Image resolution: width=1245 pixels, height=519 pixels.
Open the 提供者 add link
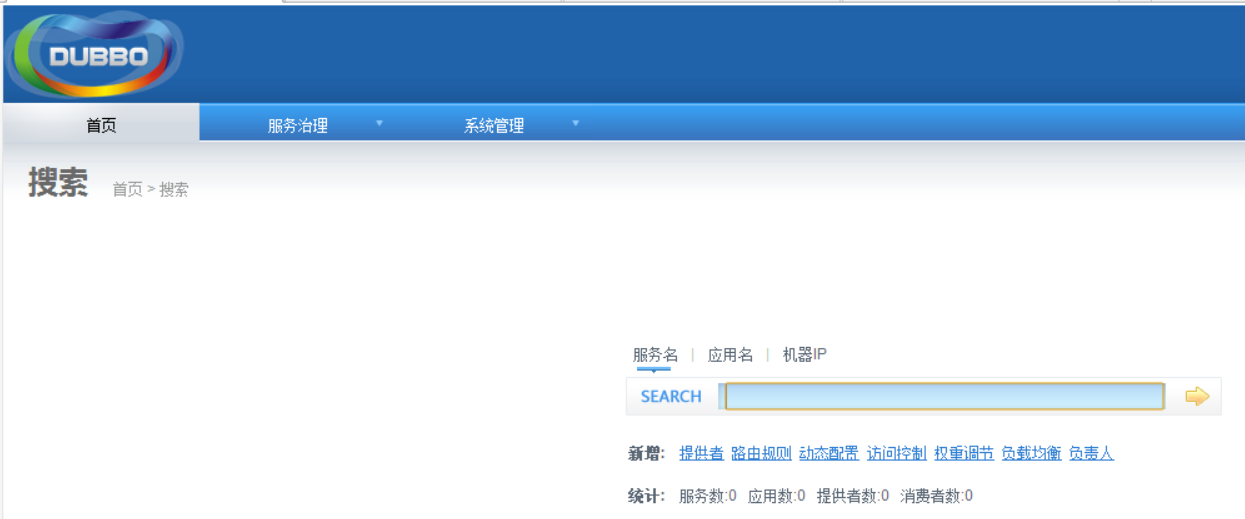click(701, 454)
